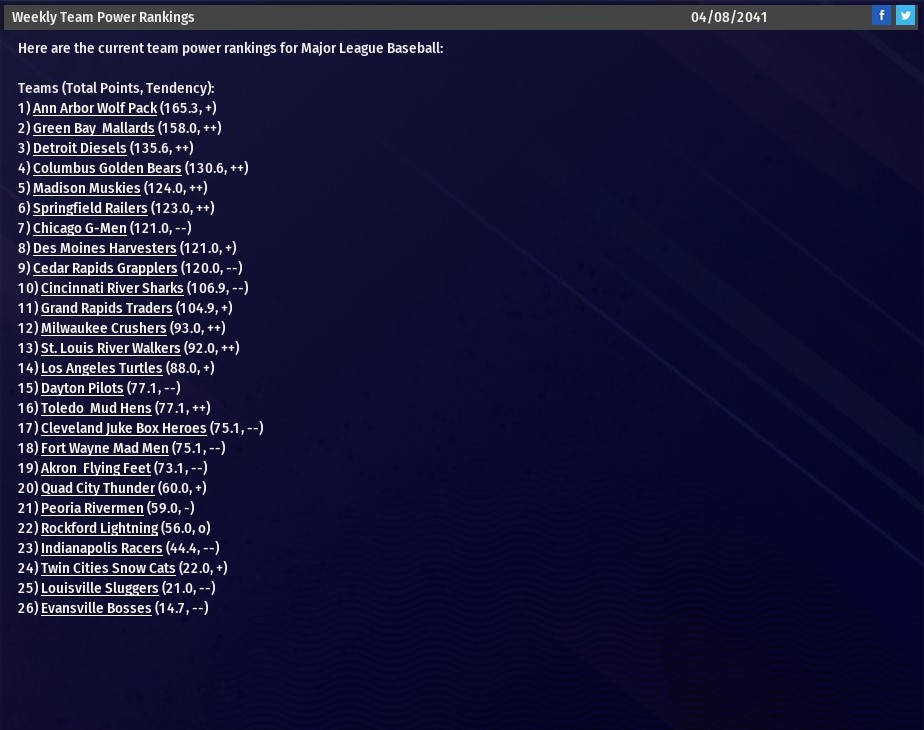
Task: Click the Los Angeles Turtles link
Action: [101, 369]
